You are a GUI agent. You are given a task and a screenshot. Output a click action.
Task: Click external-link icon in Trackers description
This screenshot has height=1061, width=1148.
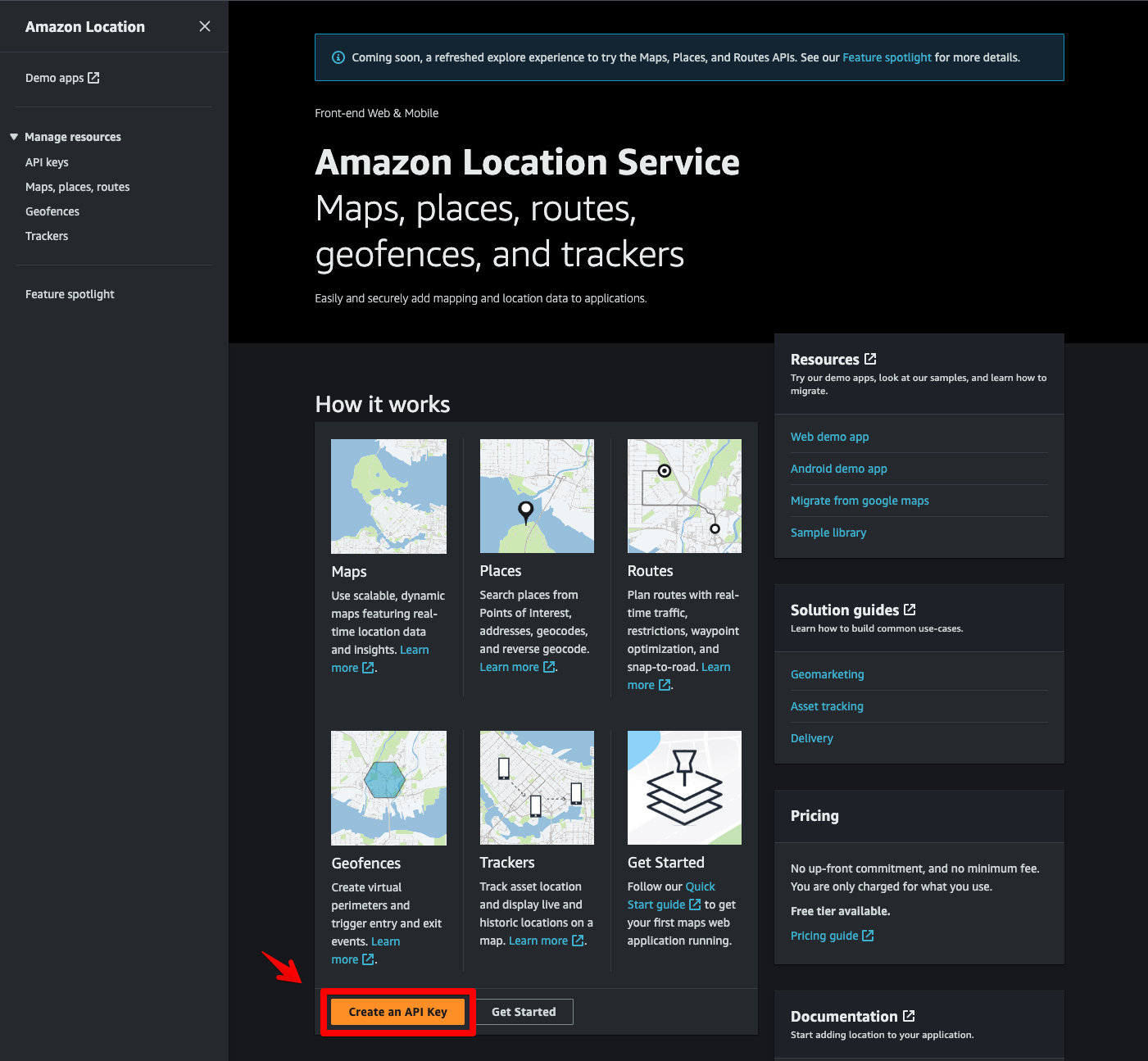pyautogui.click(x=578, y=941)
